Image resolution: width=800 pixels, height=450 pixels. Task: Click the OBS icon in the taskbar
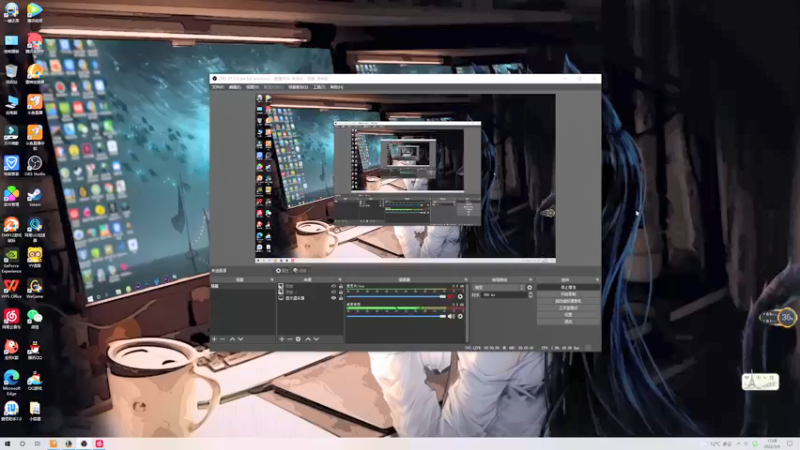tap(84, 444)
